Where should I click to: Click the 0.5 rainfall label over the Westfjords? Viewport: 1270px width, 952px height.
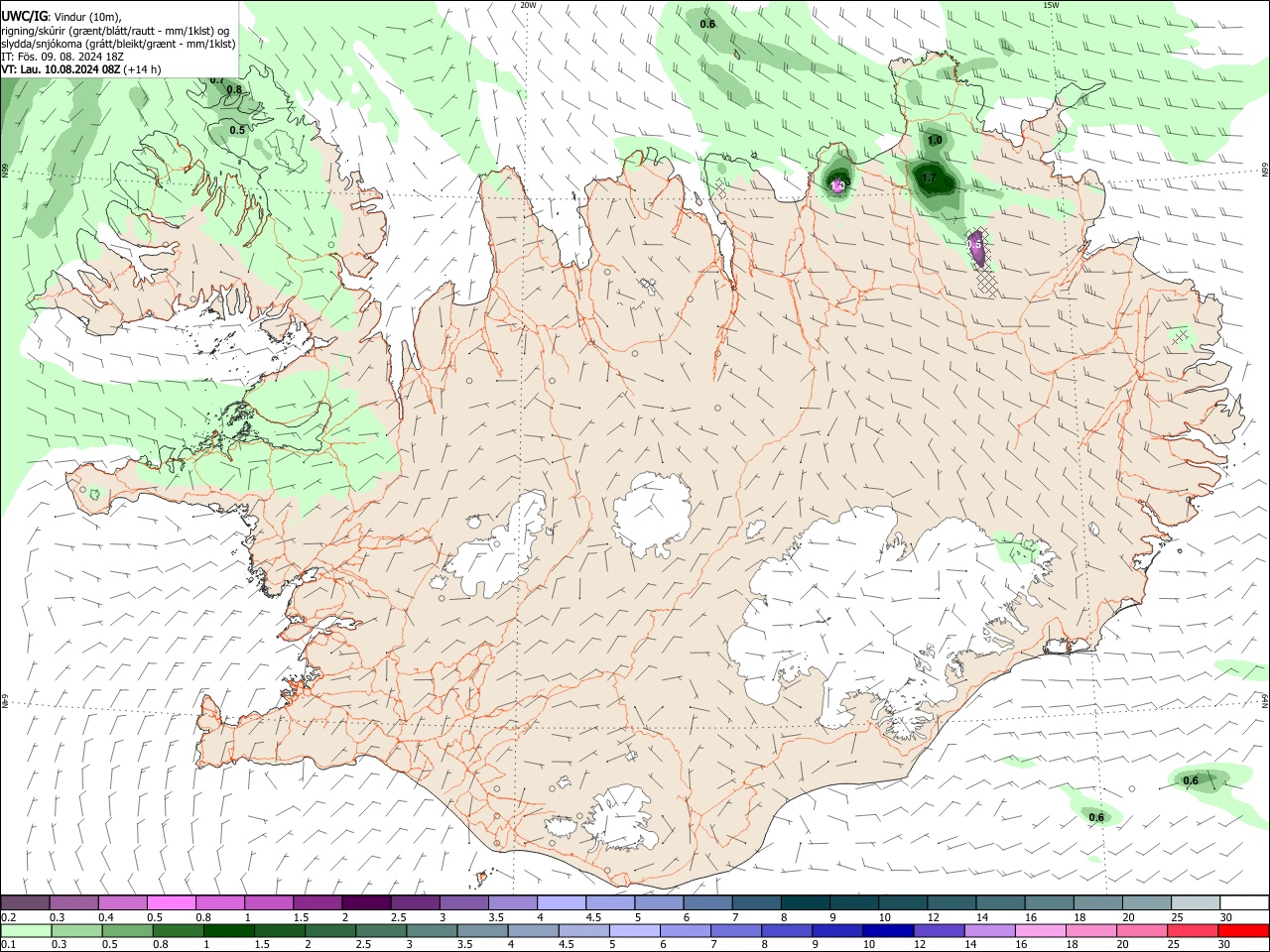tap(237, 130)
